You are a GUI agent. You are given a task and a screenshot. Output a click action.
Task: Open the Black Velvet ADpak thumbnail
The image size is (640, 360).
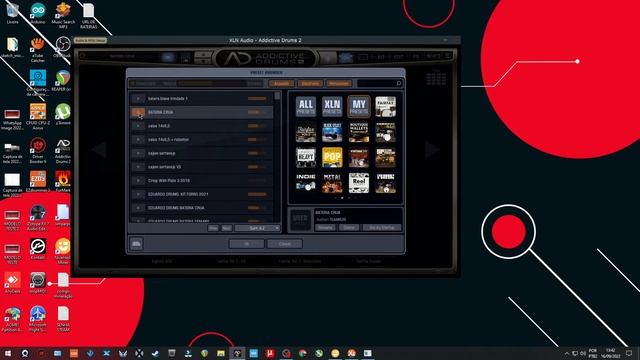click(x=332, y=132)
